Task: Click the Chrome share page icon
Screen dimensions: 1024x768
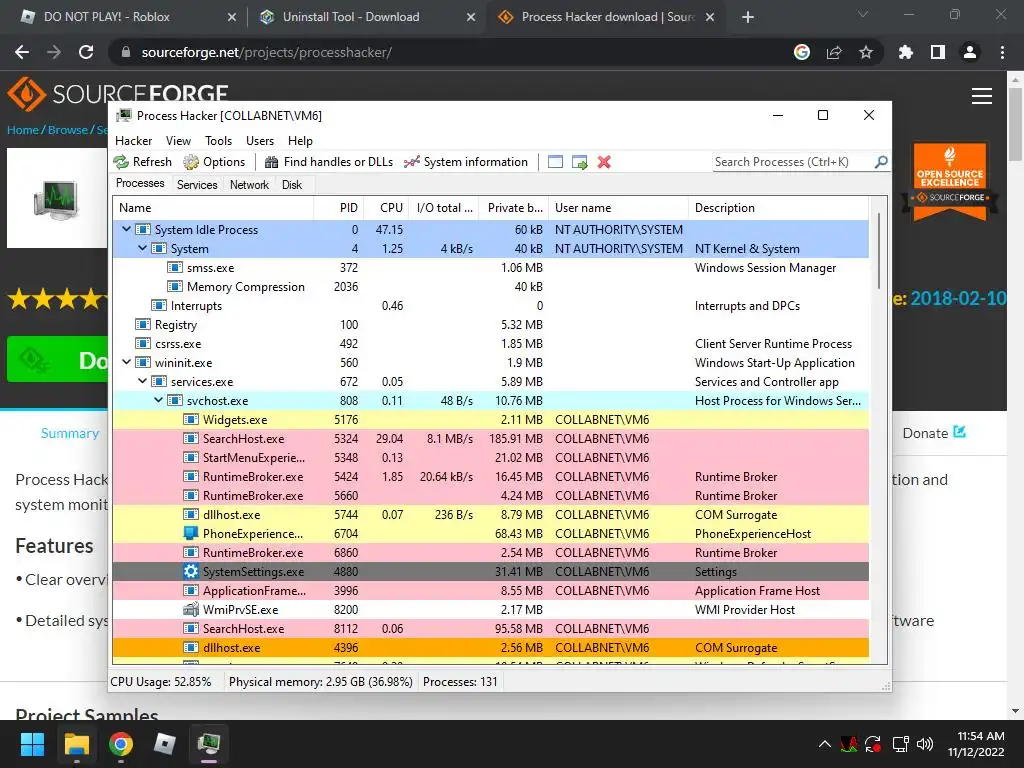Action: tap(834, 52)
